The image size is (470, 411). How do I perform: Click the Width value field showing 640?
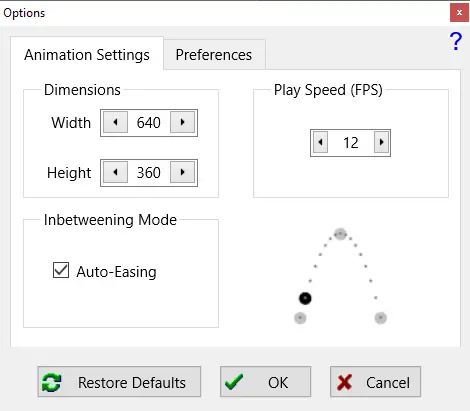pos(149,122)
